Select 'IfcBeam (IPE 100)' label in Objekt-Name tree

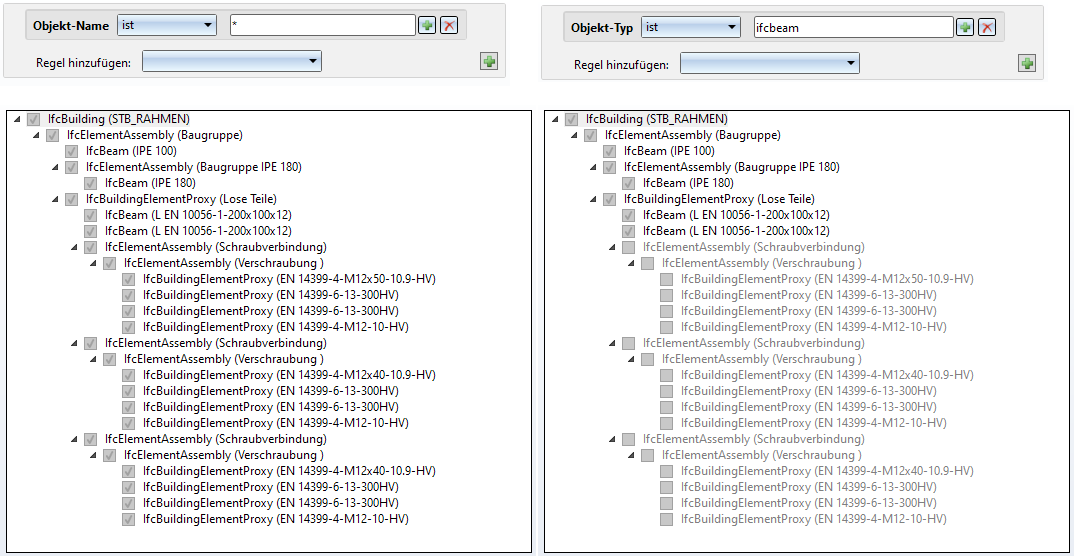tap(132, 151)
